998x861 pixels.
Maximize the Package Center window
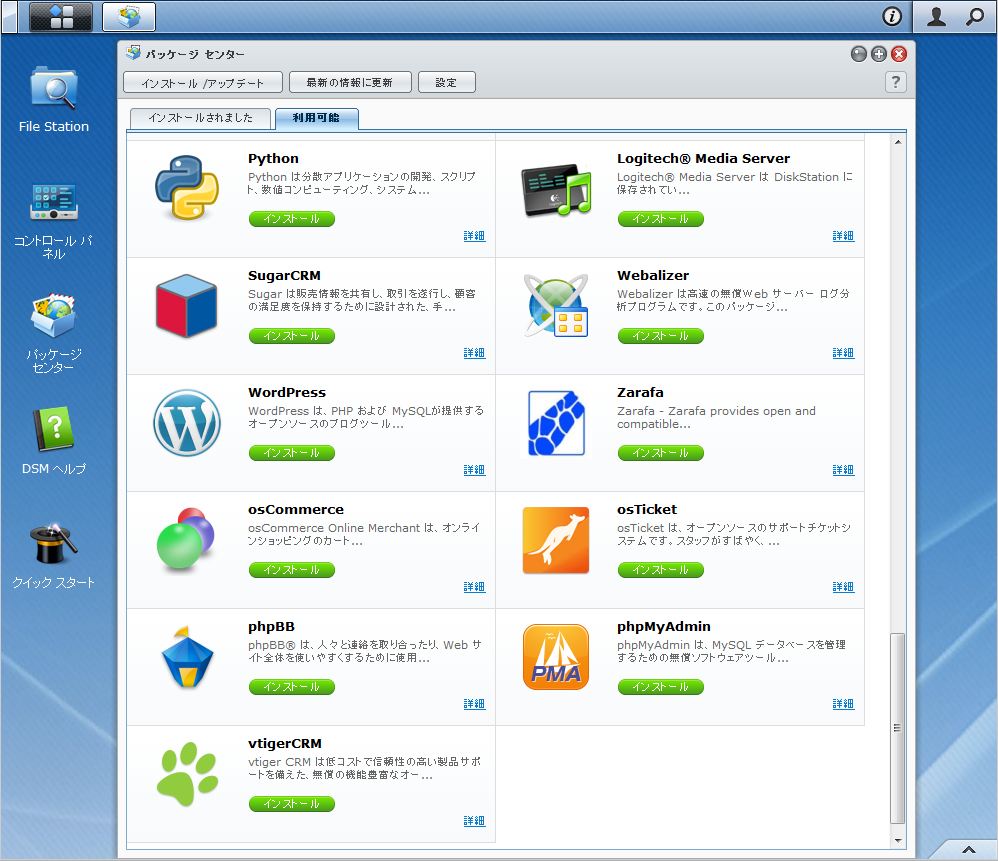pyautogui.click(x=879, y=54)
